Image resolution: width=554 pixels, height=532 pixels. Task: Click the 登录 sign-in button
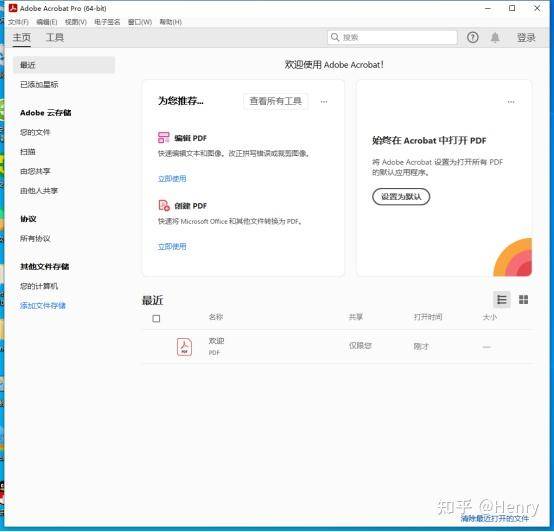[x=526, y=37]
